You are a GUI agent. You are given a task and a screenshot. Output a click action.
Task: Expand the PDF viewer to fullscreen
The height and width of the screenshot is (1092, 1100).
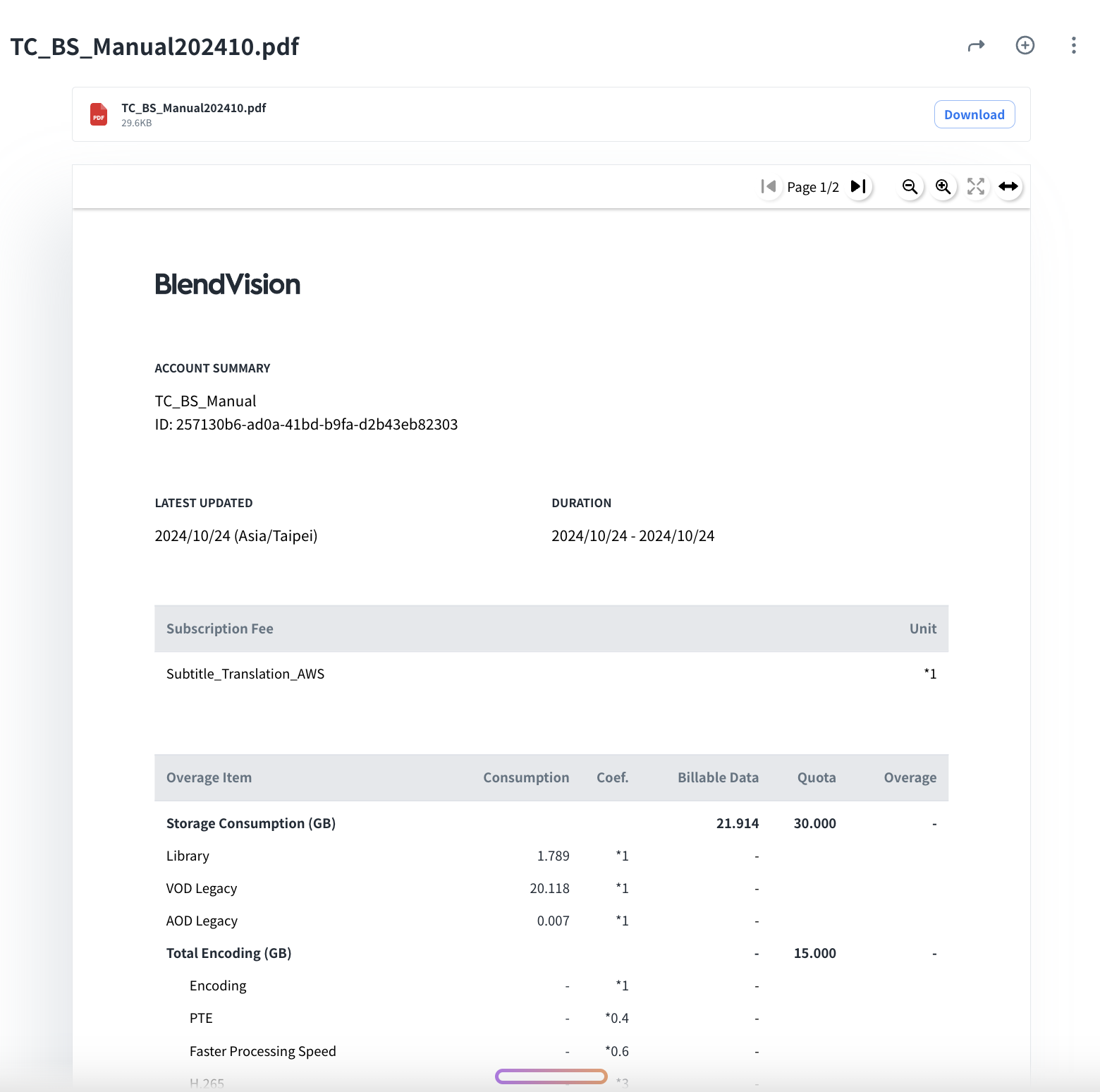pyautogui.click(x=975, y=186)
